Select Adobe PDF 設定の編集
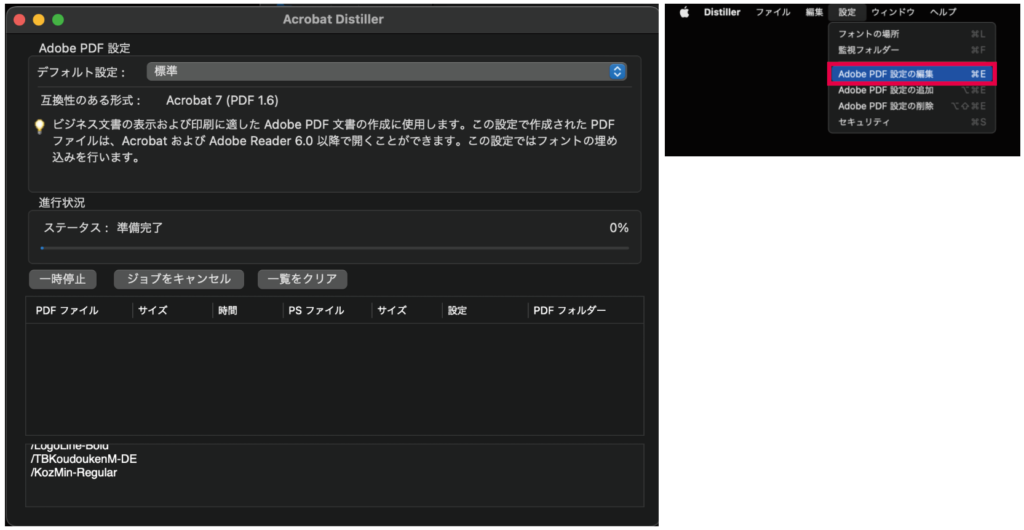 [x=885, y=74]
